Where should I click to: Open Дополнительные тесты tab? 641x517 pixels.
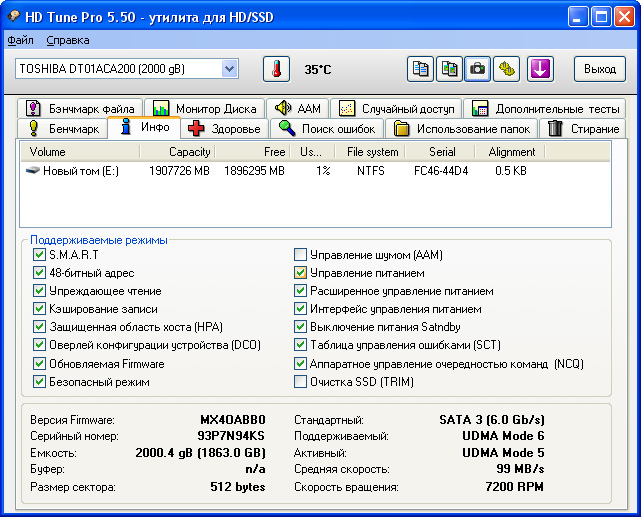[545, 109]
